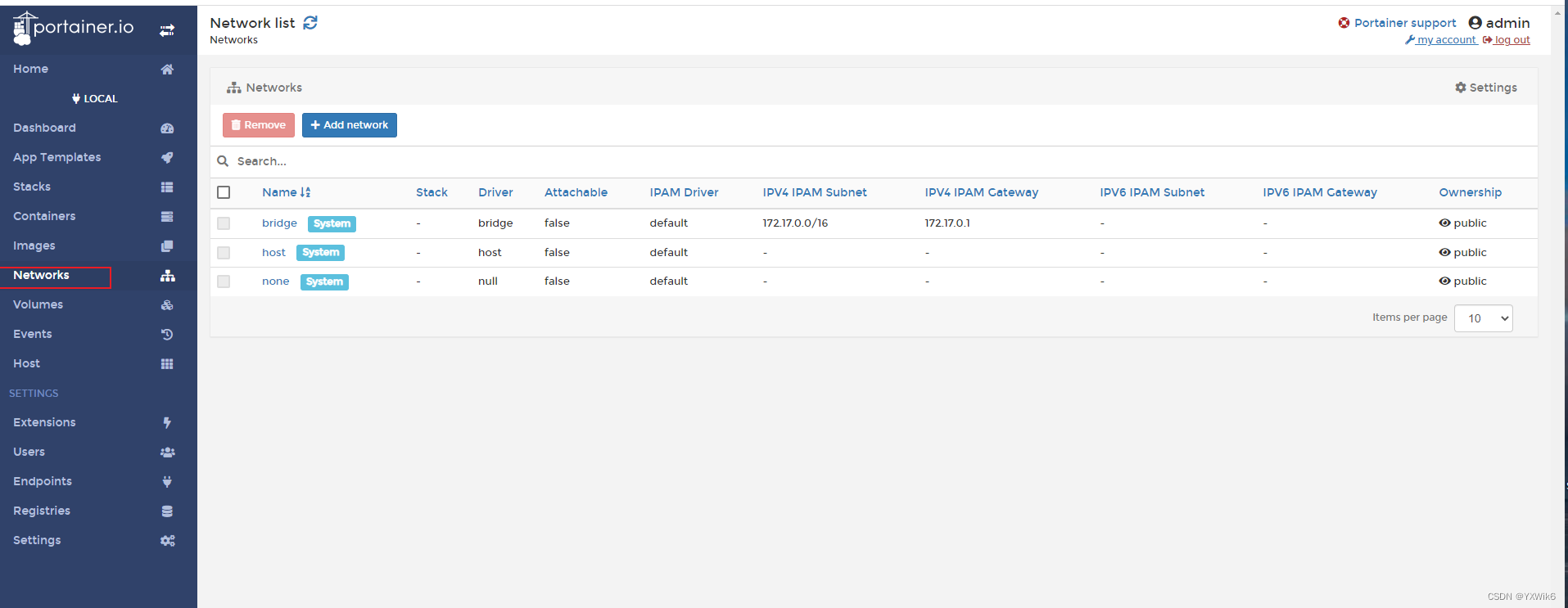Click the Host grid icon

pyautogui.click(x=167, y=364)
